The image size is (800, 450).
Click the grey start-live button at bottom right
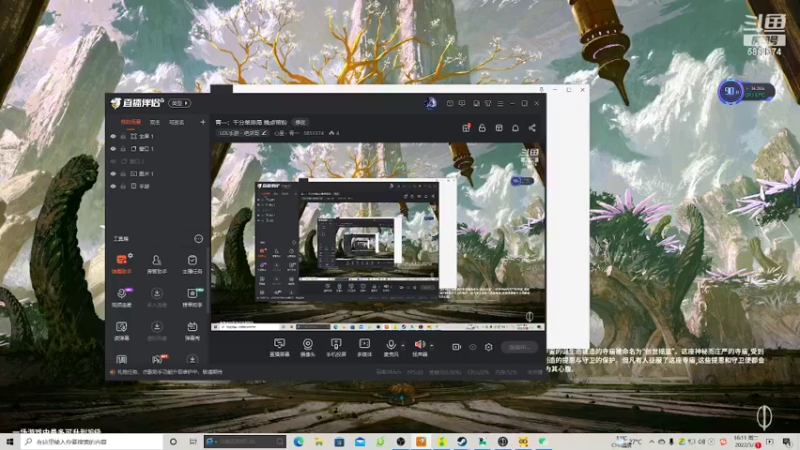(x=519, y=347)
